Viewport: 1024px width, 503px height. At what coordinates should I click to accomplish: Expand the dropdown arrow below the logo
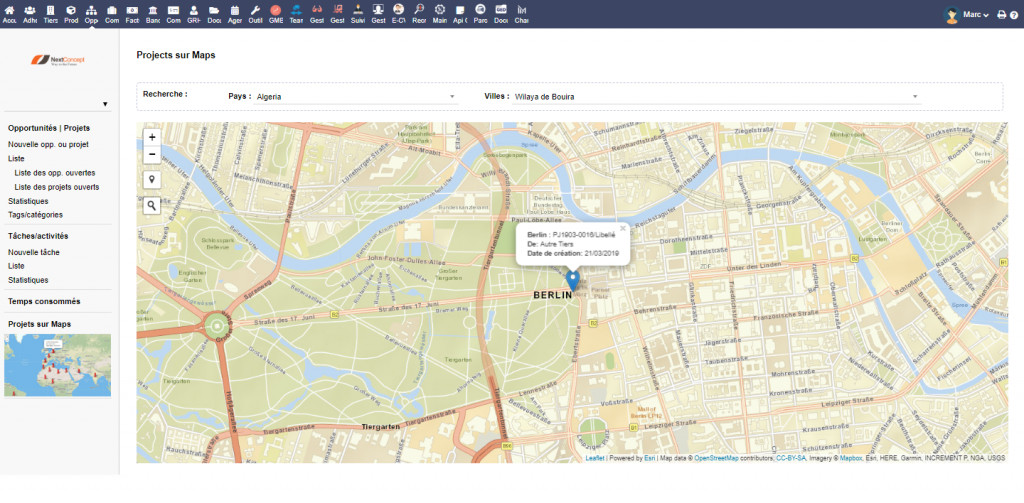[105, 104]
